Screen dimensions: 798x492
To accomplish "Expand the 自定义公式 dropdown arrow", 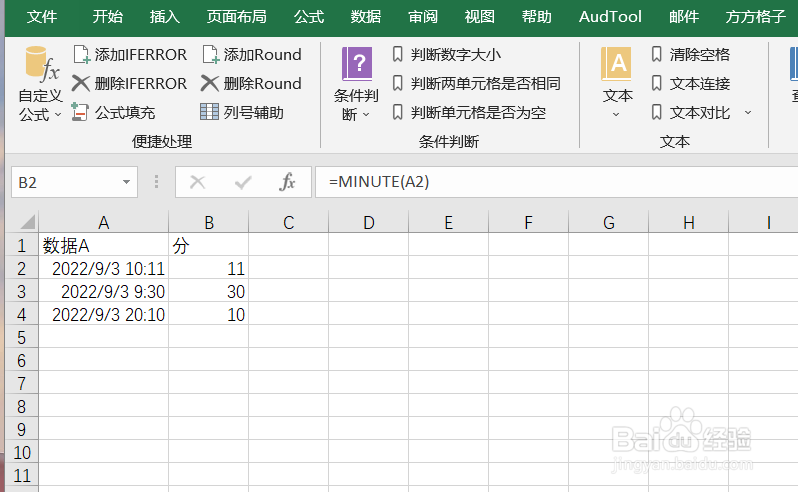I will click(58, 114).
